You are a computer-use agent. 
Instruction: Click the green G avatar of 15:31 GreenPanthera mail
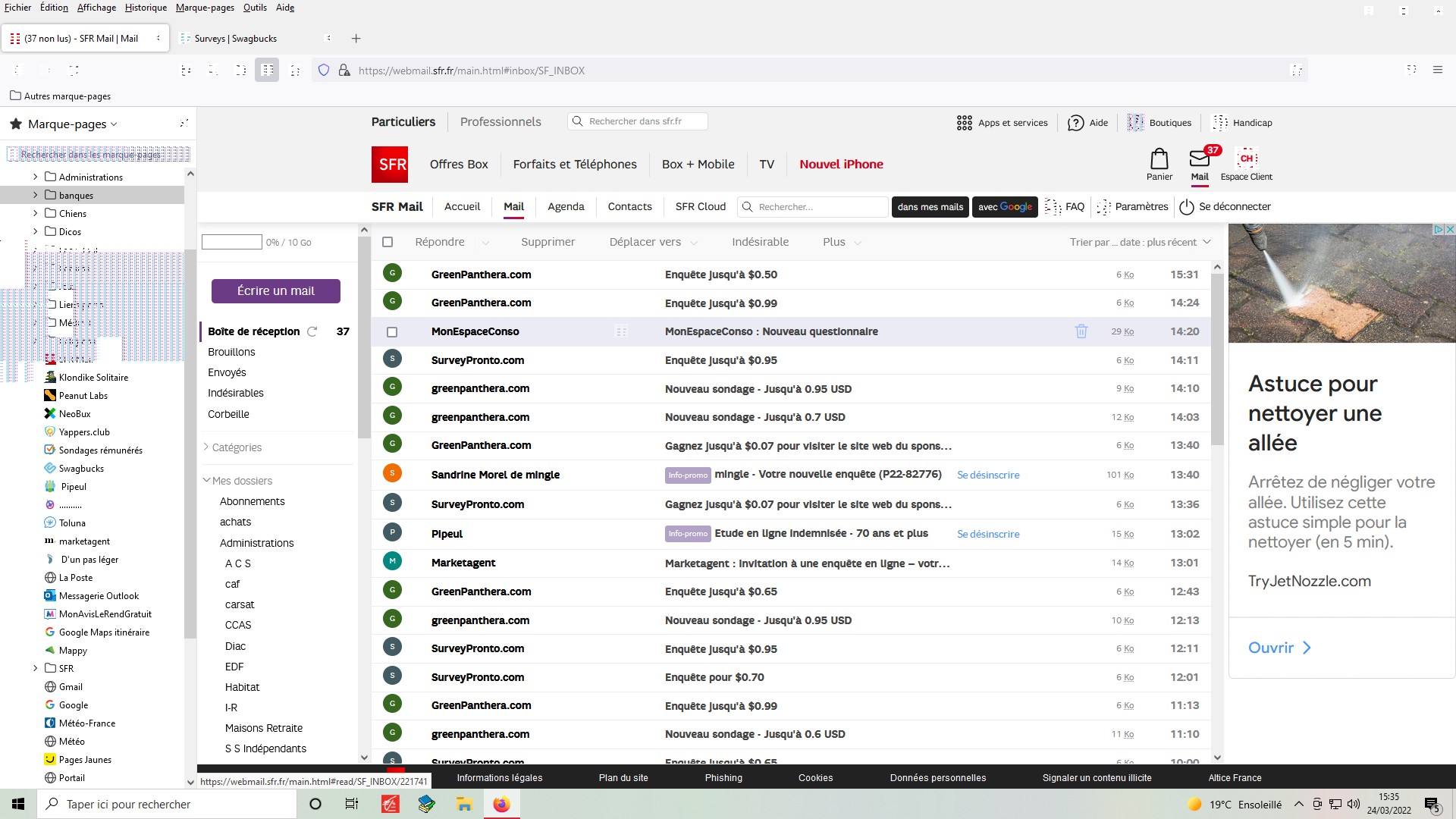click(392, 273)
